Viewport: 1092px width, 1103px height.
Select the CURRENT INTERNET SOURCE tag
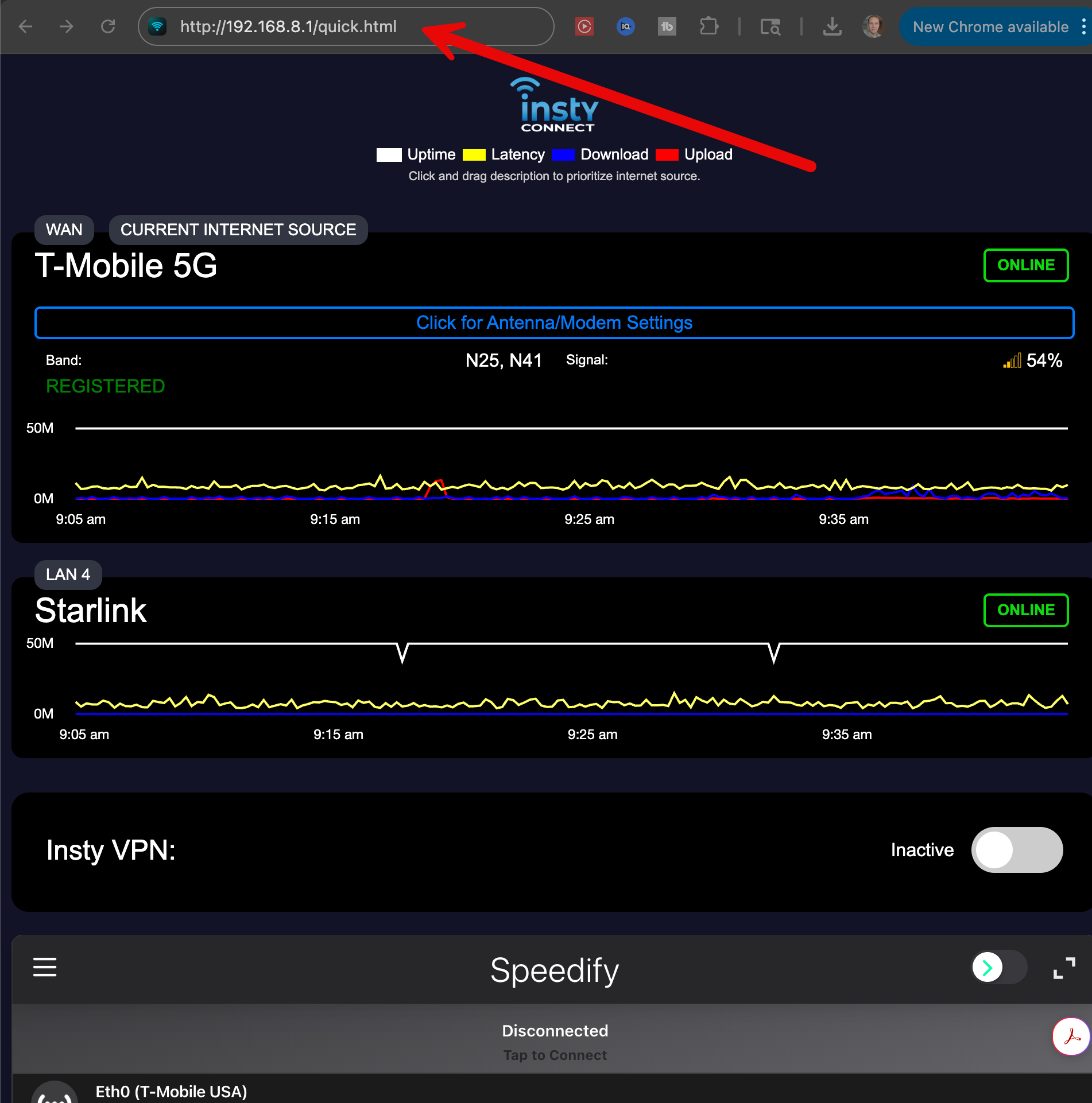tap(238, 230)
